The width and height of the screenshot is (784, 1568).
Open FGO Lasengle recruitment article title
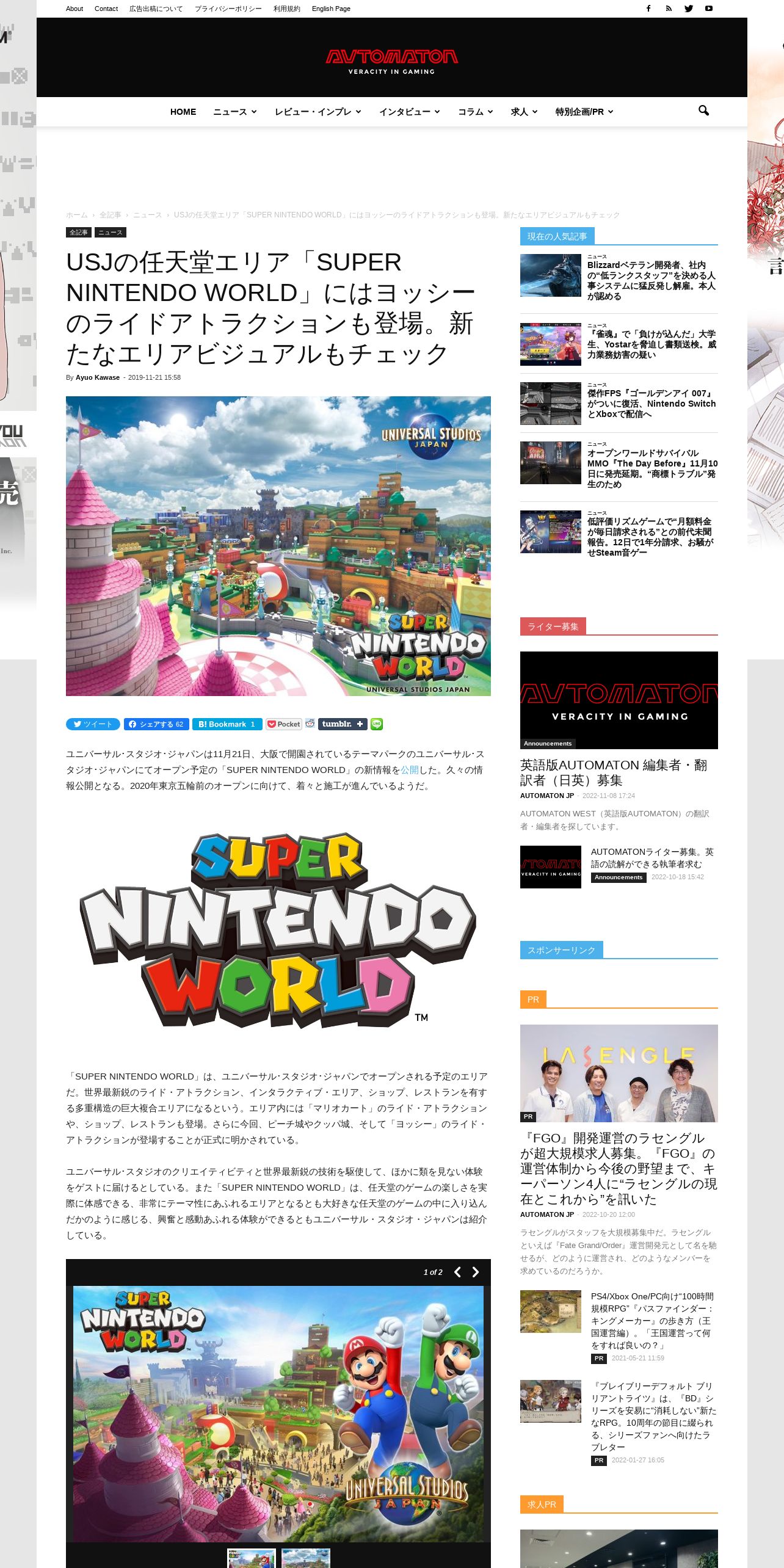tap(619, 1169)
